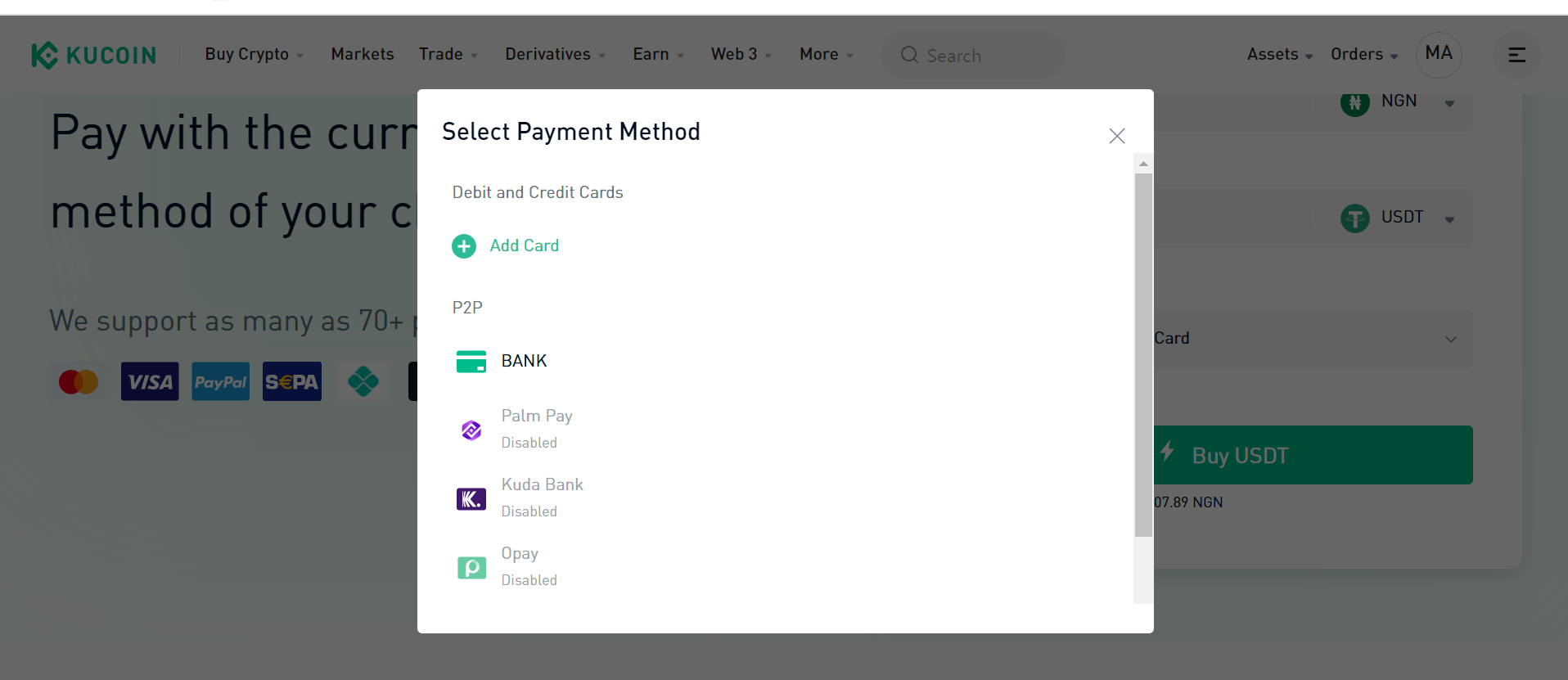The width and height of the screenshot is (1568, 680).
Task: Click the Disabled label under Opay
Action: click(x=529, y=580)
